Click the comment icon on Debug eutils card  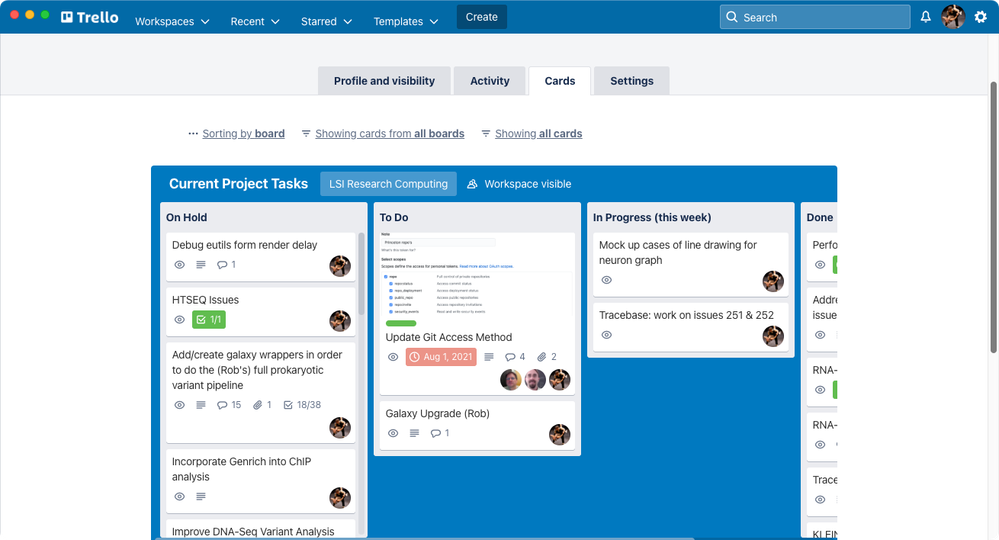pyautogui.click(x=222, y=264)
